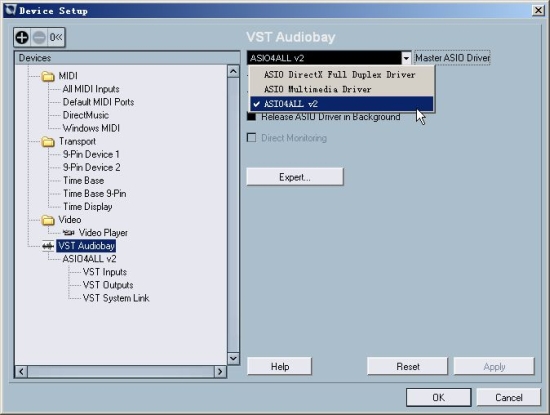The image size is (550, 415).
Task: Select DirectMusic tree item
Action: 86,115
